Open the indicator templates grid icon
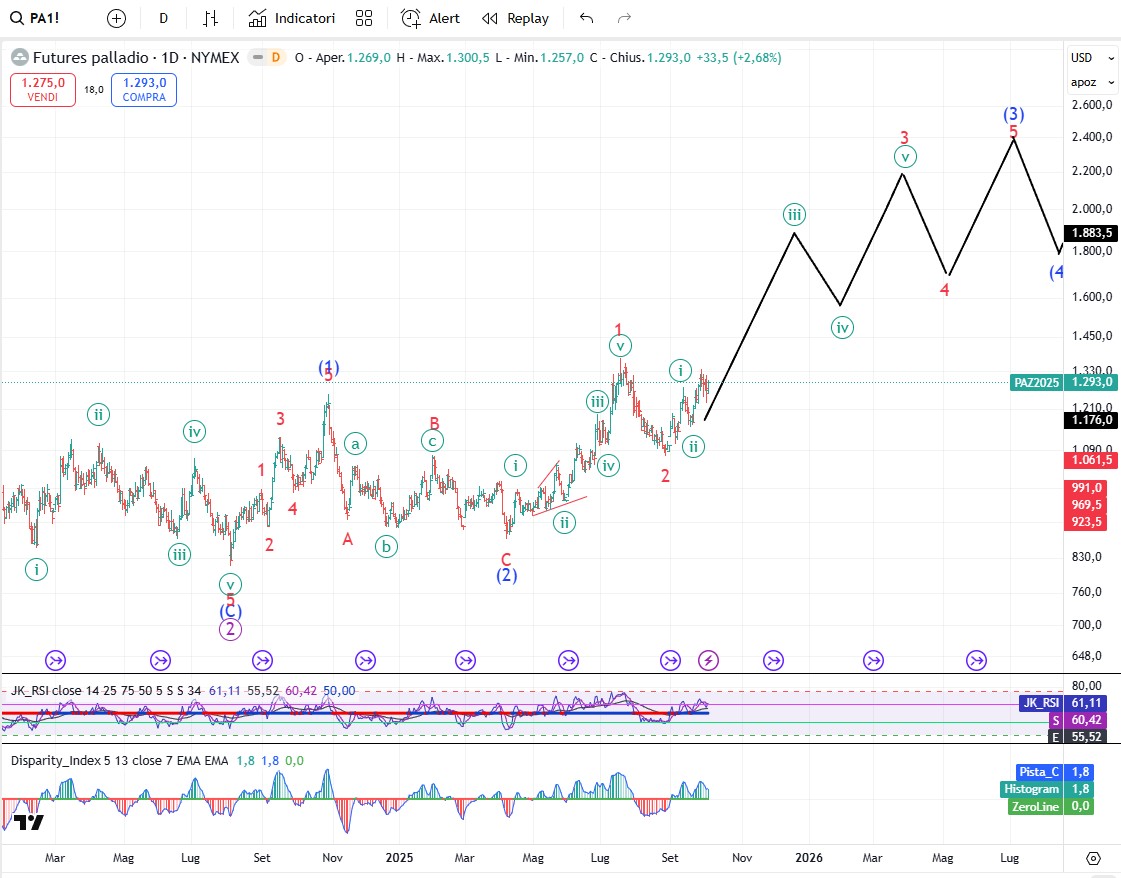 tap(364, 18)
